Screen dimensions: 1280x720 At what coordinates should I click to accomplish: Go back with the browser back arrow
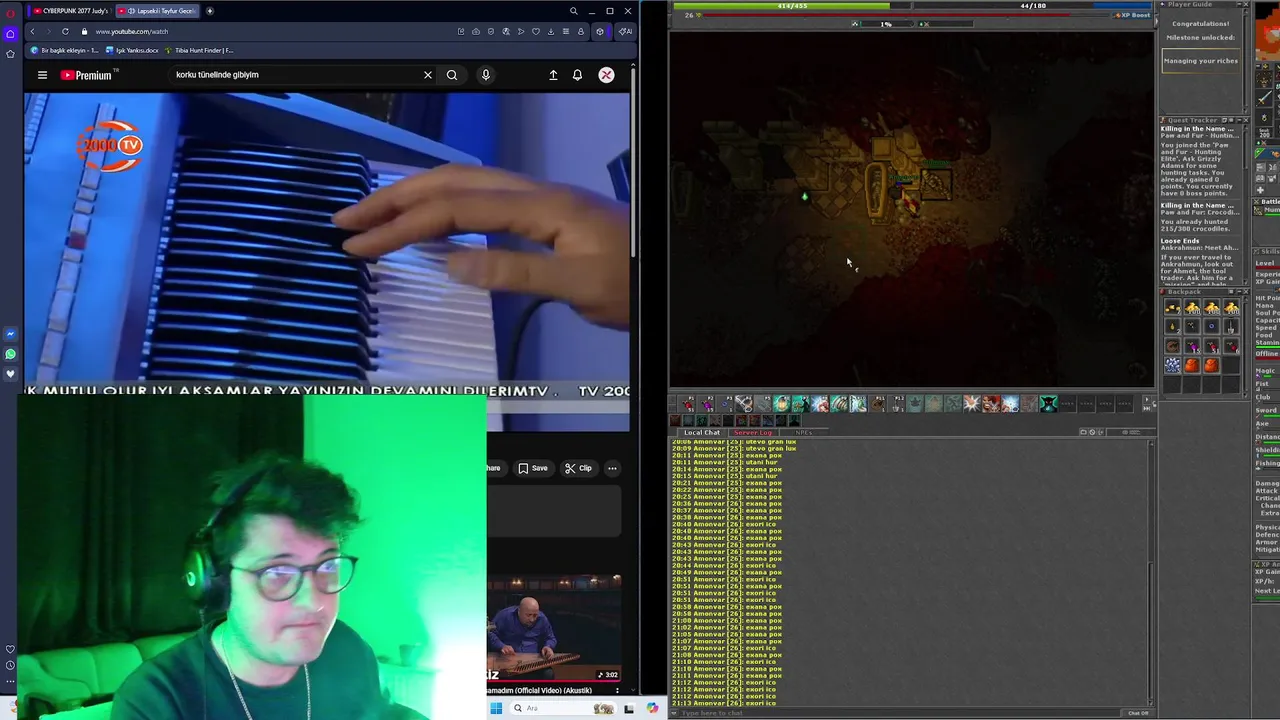click(32, 31)
